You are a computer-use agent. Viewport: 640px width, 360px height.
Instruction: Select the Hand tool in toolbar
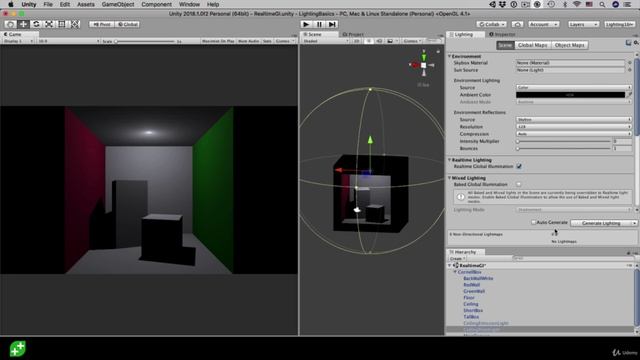(x=11, y=24)
